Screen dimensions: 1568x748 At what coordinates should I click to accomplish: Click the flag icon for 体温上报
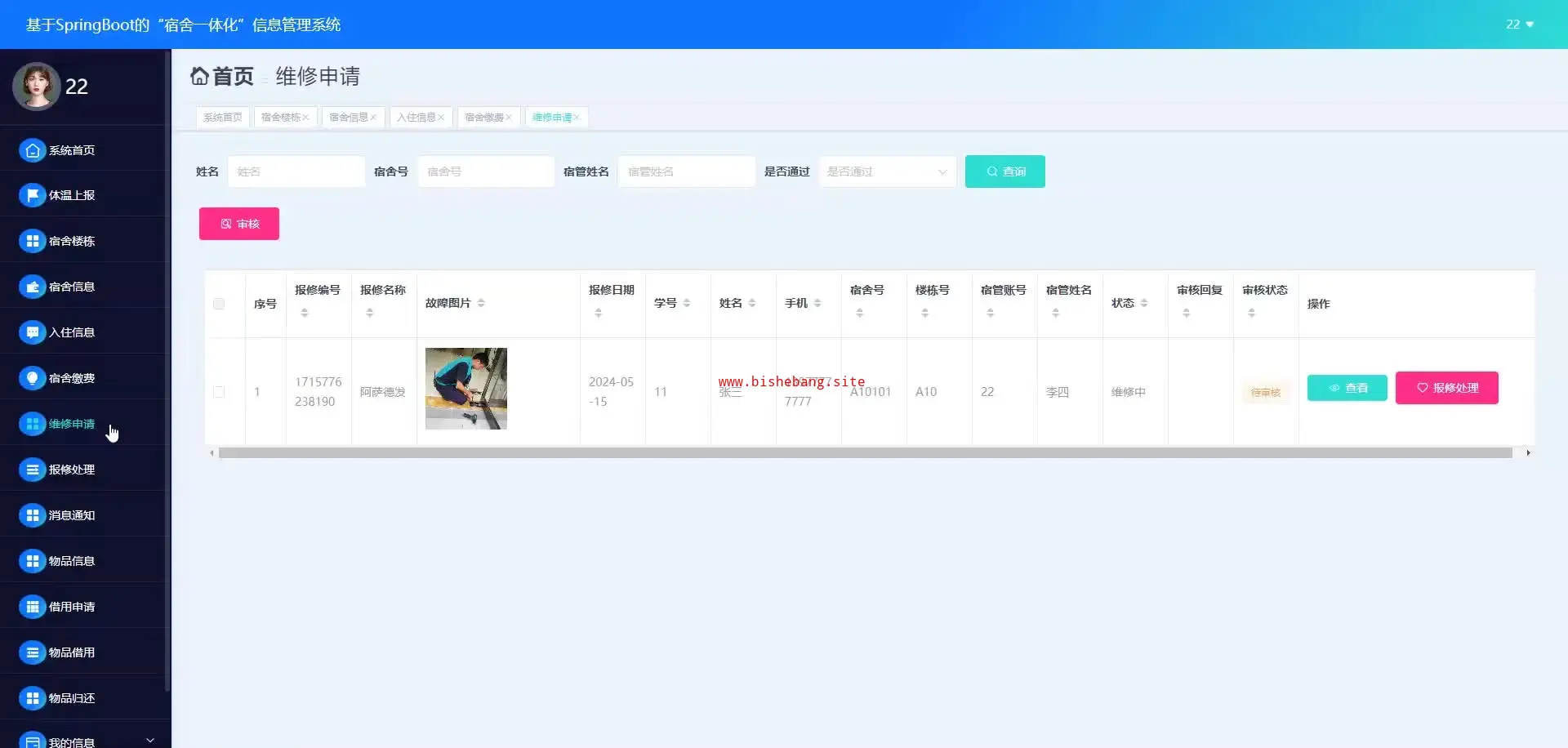click(32, 195)
